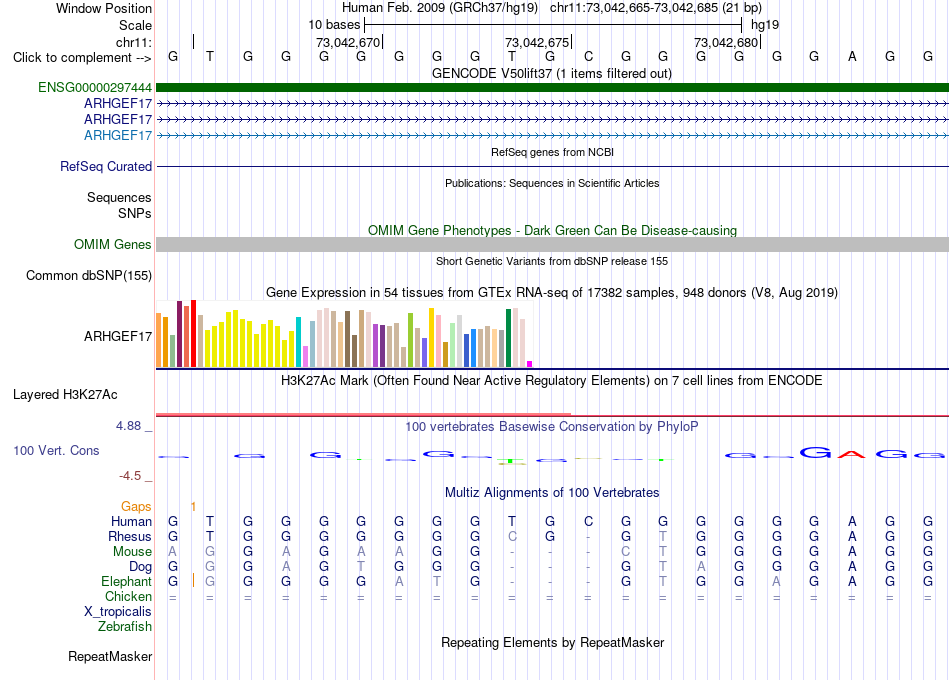Click the dark green GTEx expression bar

[x=508, y=338]
